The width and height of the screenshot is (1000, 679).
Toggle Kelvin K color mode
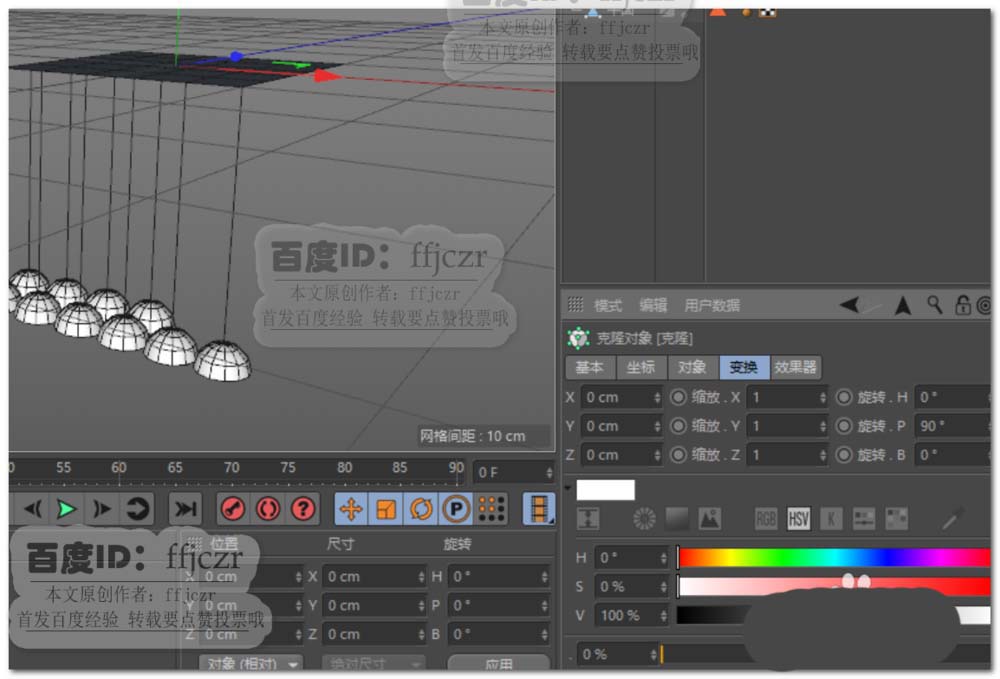[831, 519]
